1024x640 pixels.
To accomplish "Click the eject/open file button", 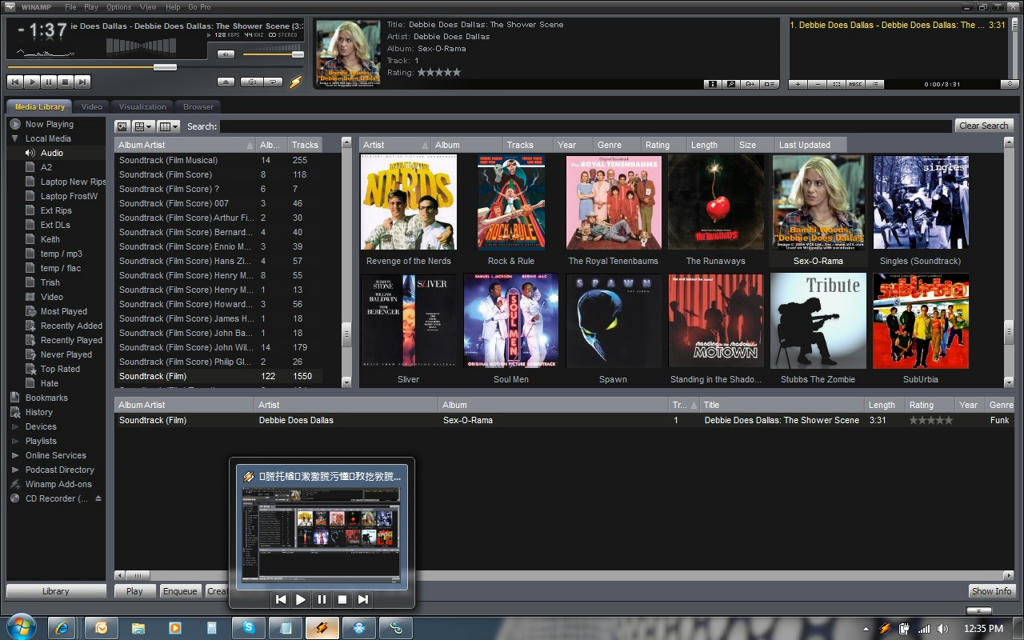I will click(x=226, y=82).
